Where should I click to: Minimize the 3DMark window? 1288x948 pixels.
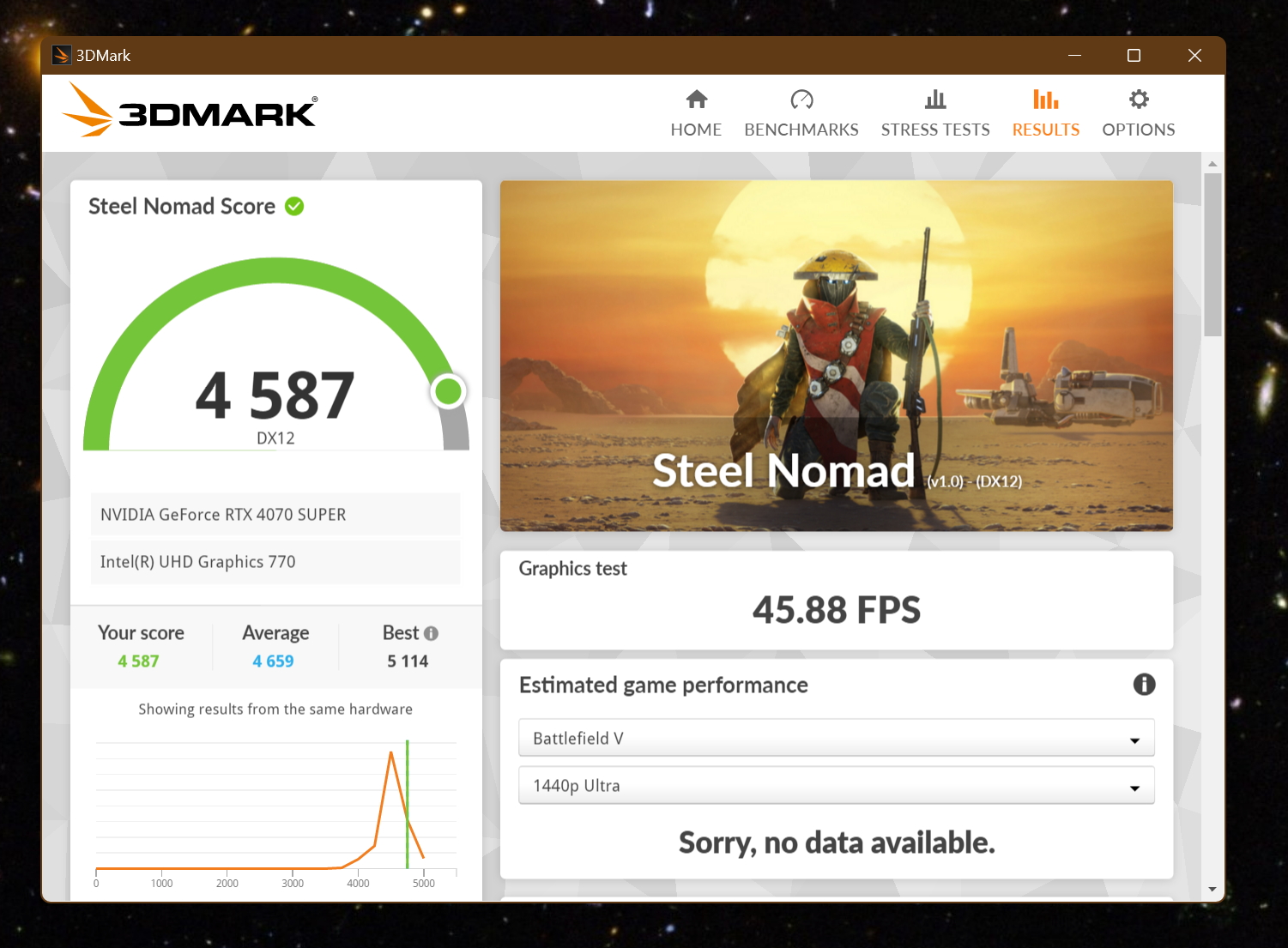point(1074,56)
